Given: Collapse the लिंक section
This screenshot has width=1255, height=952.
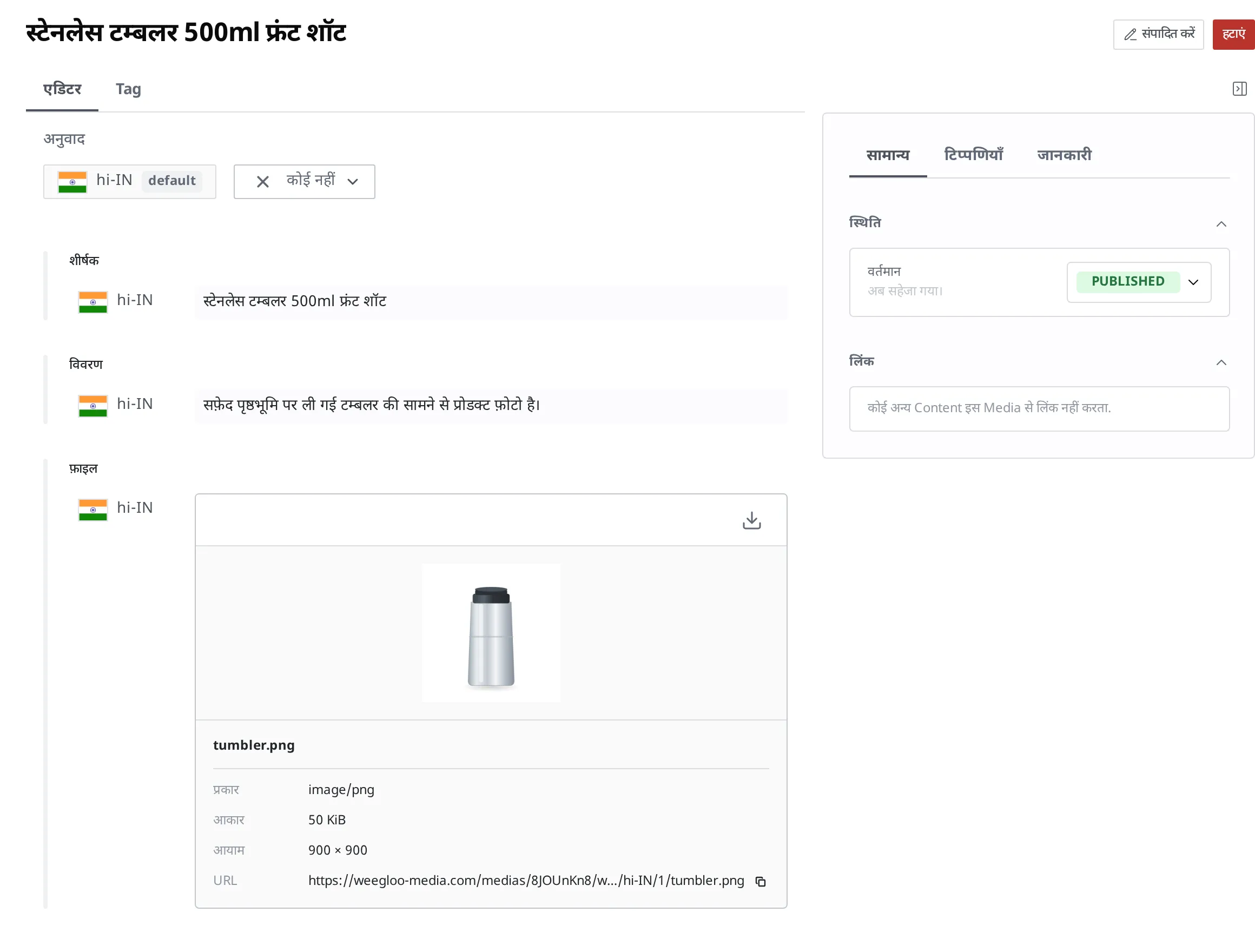Looking at the screenshot, I should click(x=1221, y=362).
